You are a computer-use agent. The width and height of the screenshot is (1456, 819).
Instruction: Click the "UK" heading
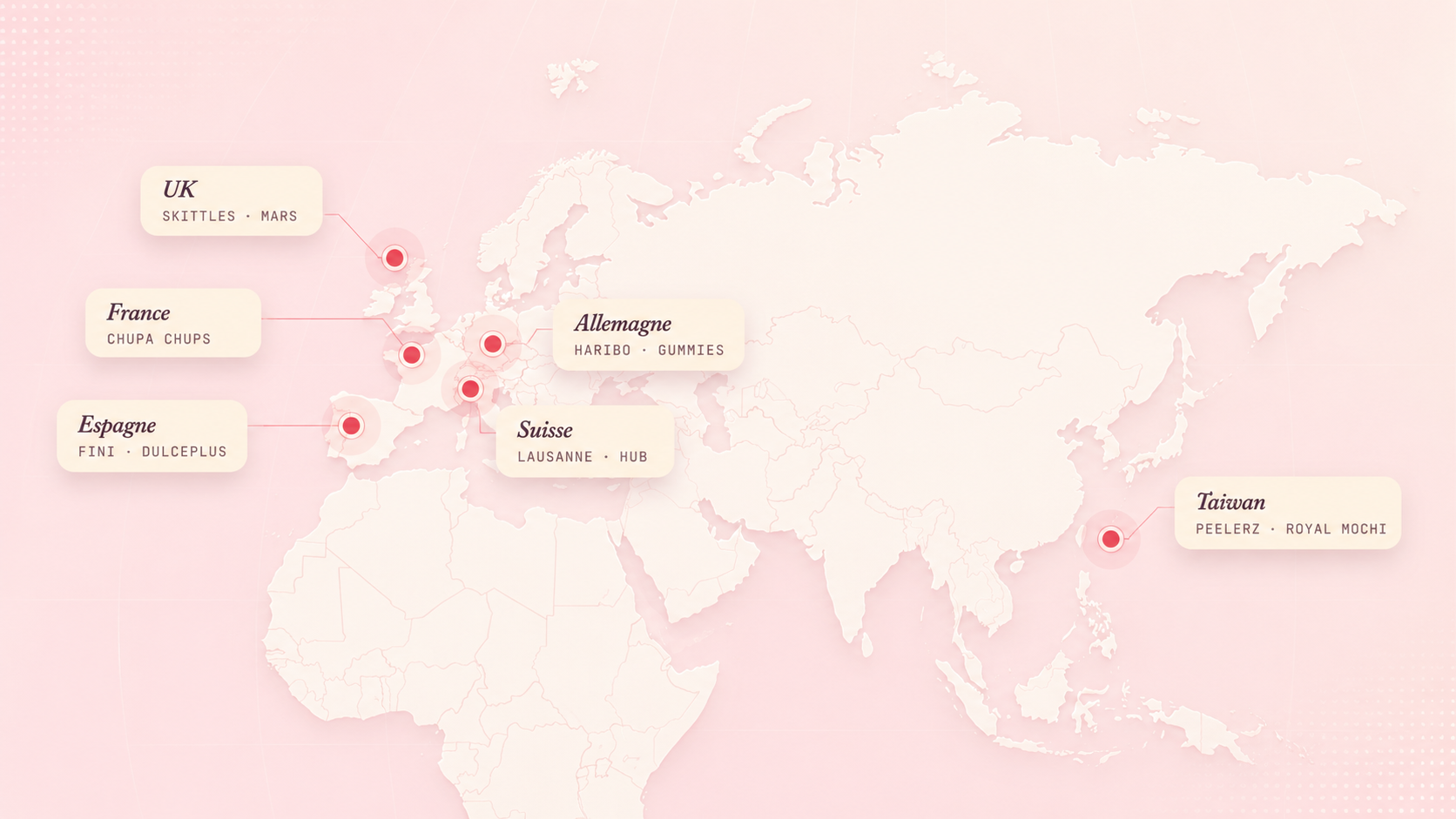coord(179,190)
